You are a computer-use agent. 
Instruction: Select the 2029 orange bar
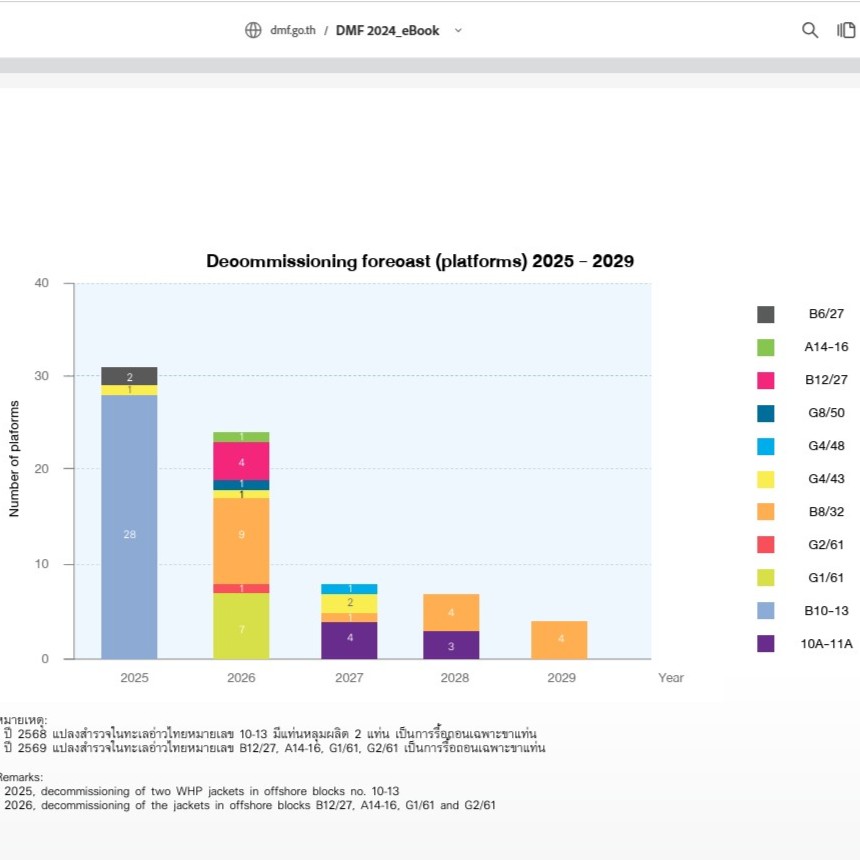point(559,639)
